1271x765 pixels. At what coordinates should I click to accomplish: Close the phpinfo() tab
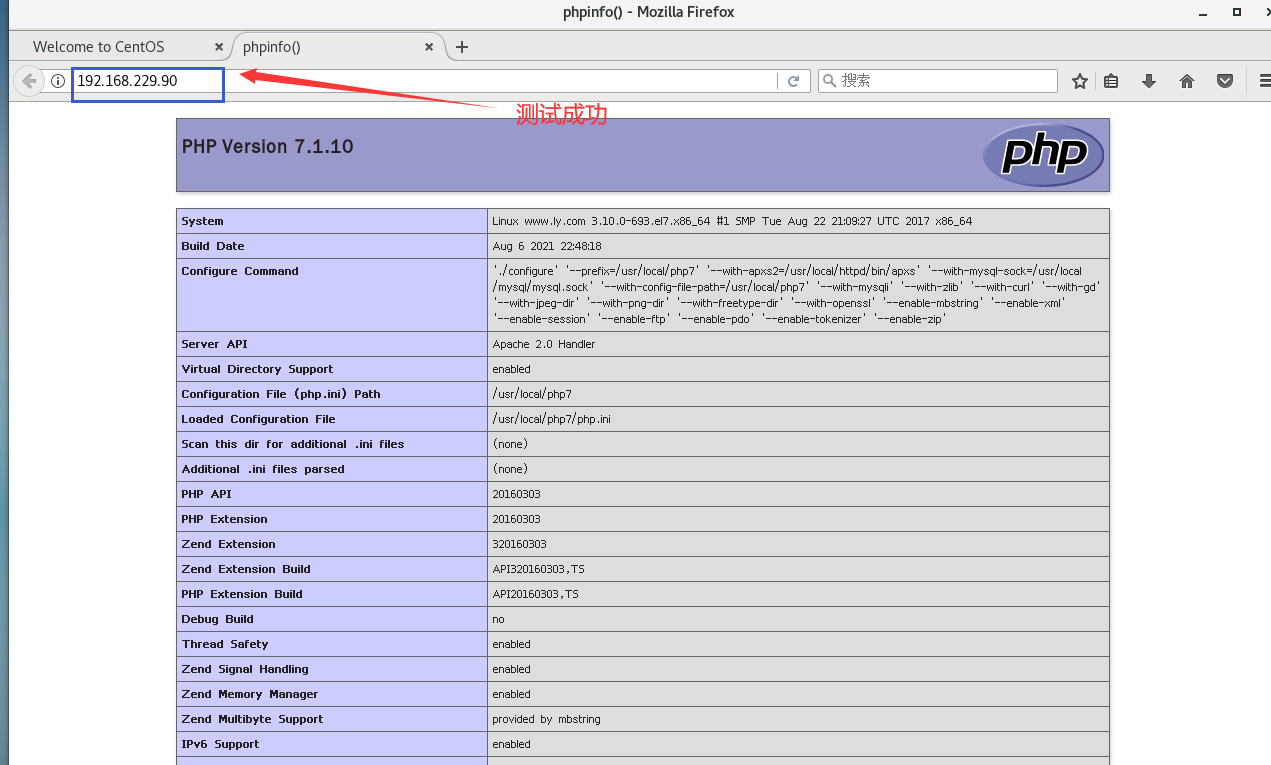pos(429,47)
